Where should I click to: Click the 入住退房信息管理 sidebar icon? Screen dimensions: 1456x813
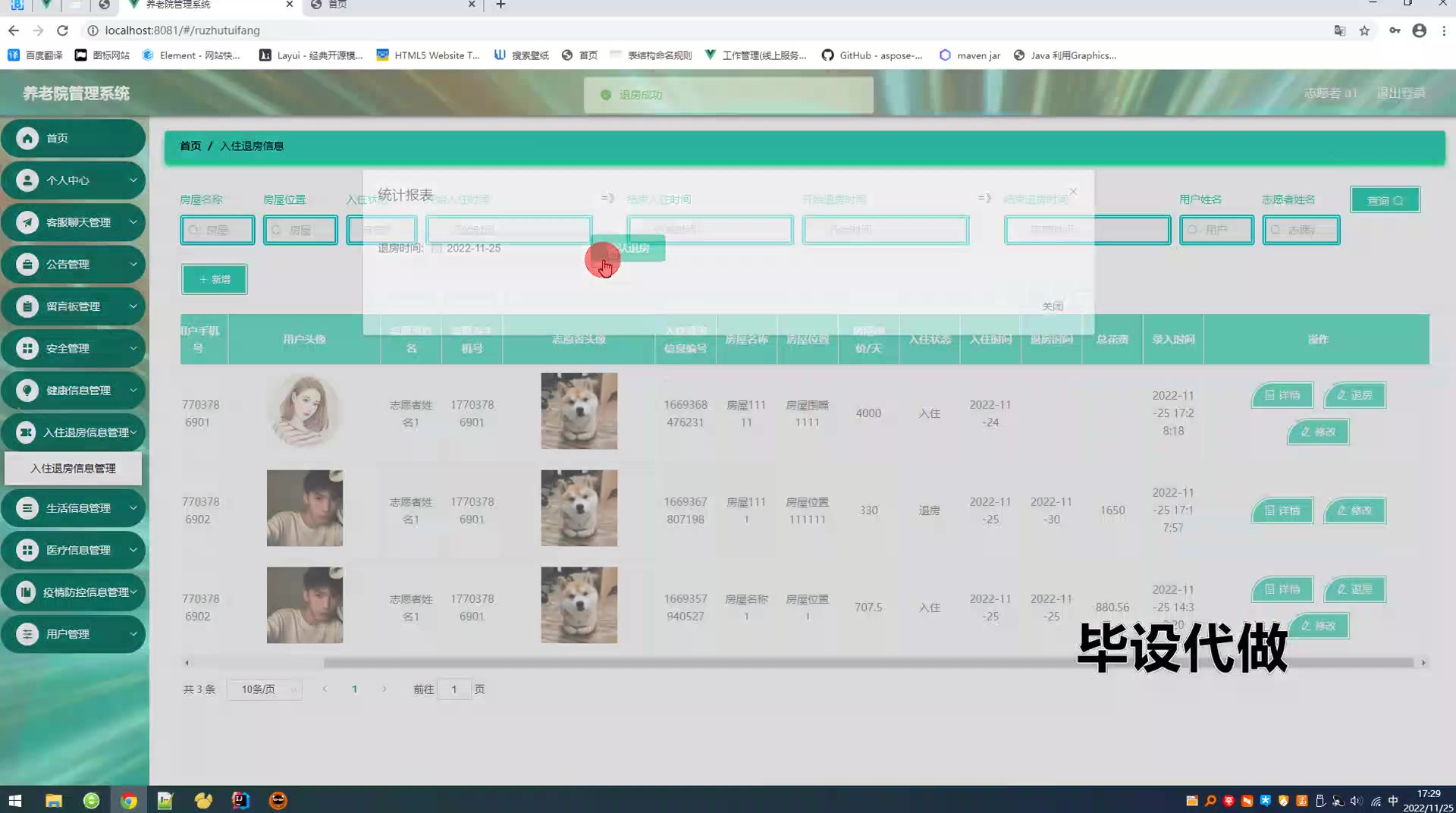coord(26,432)
